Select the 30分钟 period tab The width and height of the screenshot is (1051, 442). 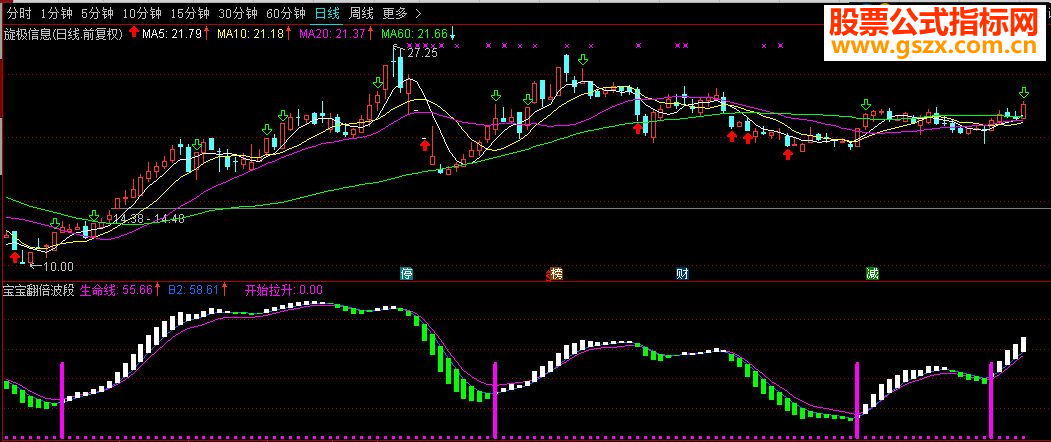point(238,13)
